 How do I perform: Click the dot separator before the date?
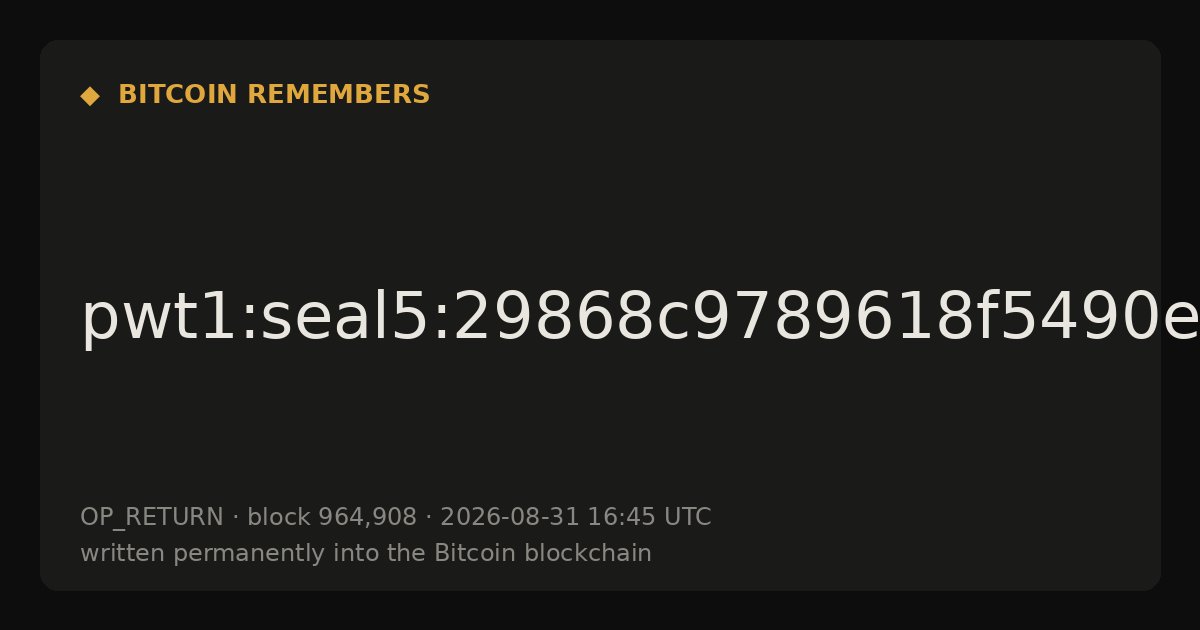(429, 518)
